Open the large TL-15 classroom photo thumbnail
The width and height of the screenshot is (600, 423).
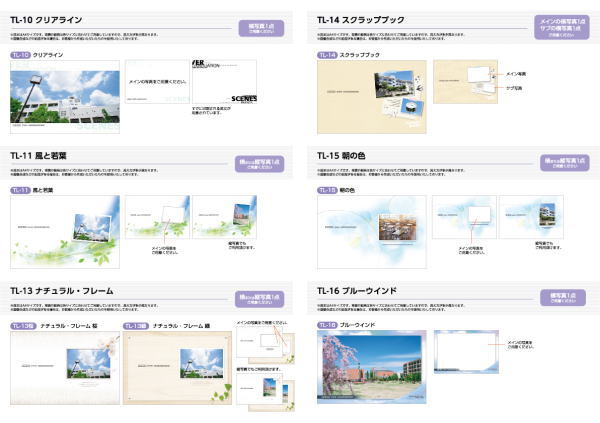point(372,232)
